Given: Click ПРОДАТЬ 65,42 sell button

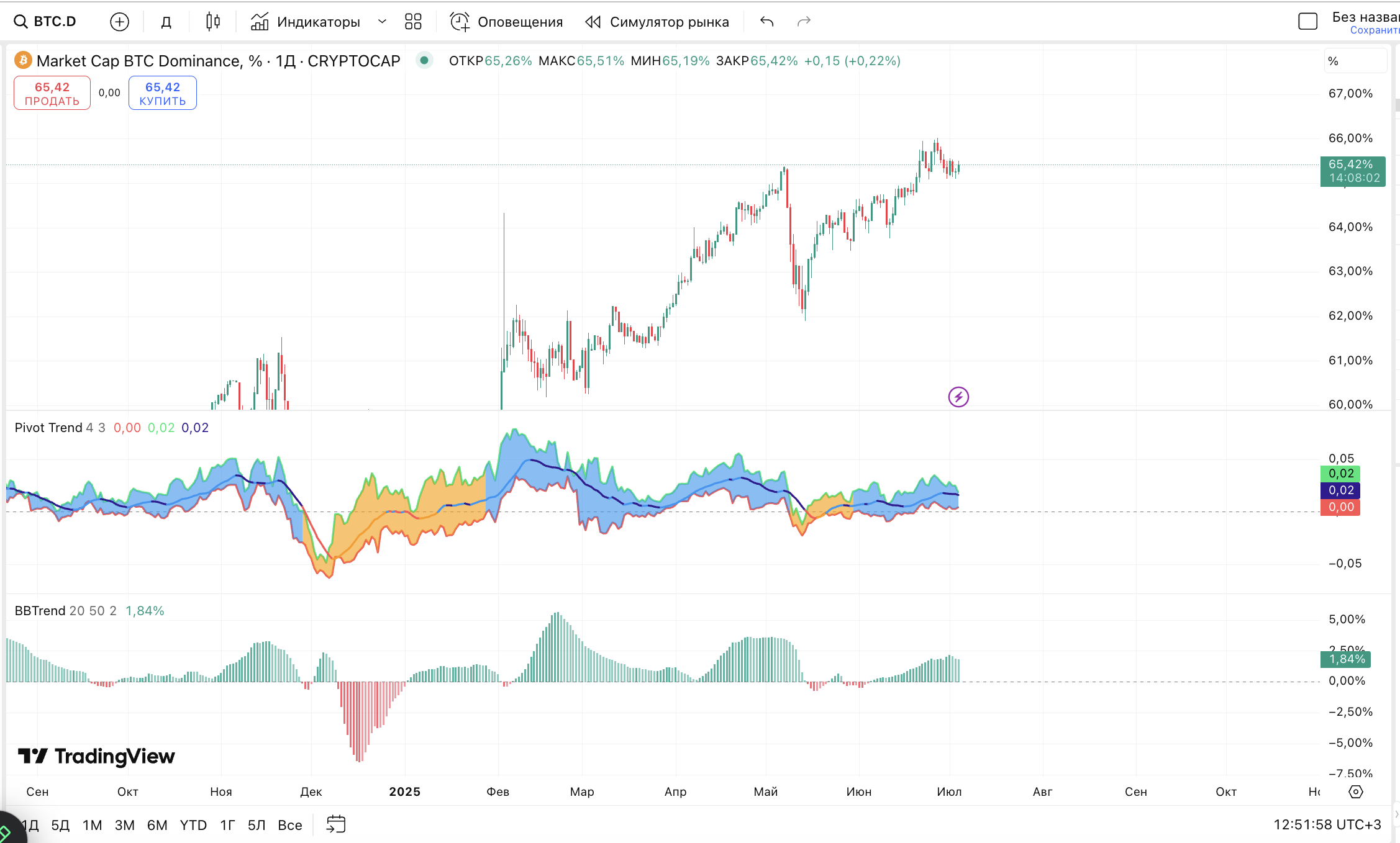Looking at the screenshot, I should (x=52, y=93).
